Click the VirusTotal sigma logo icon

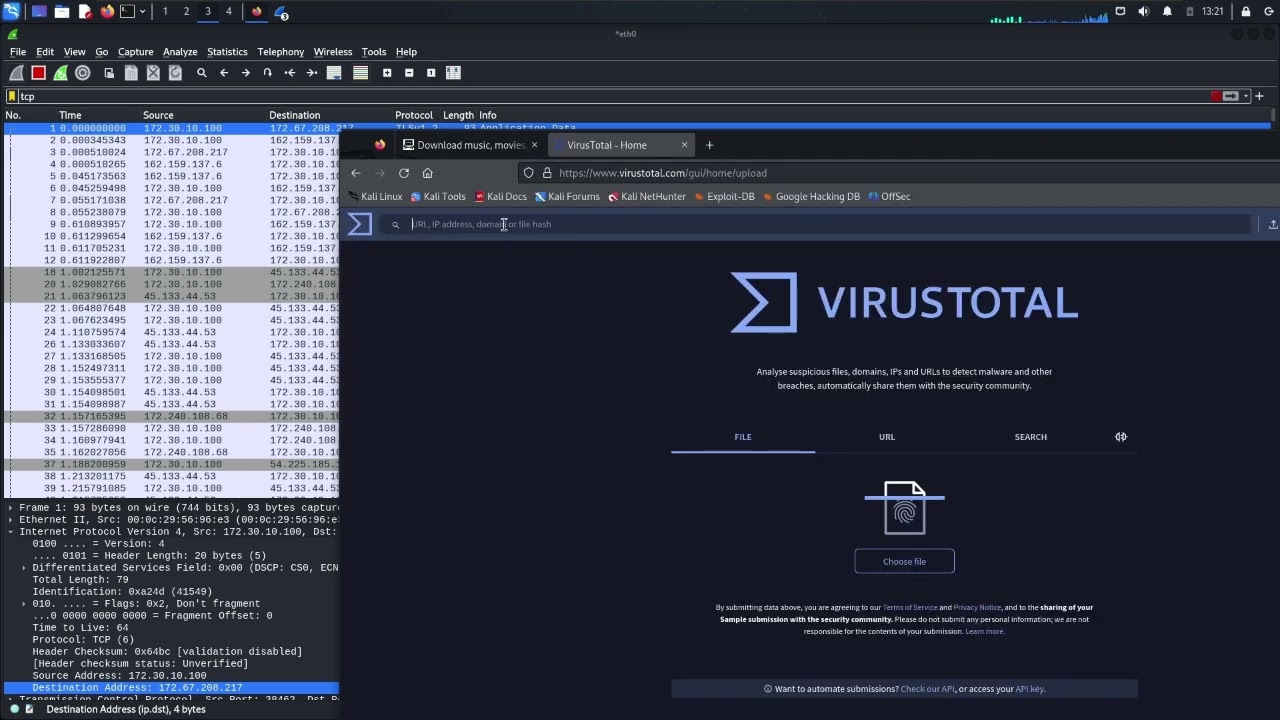(x=360, y=224)
